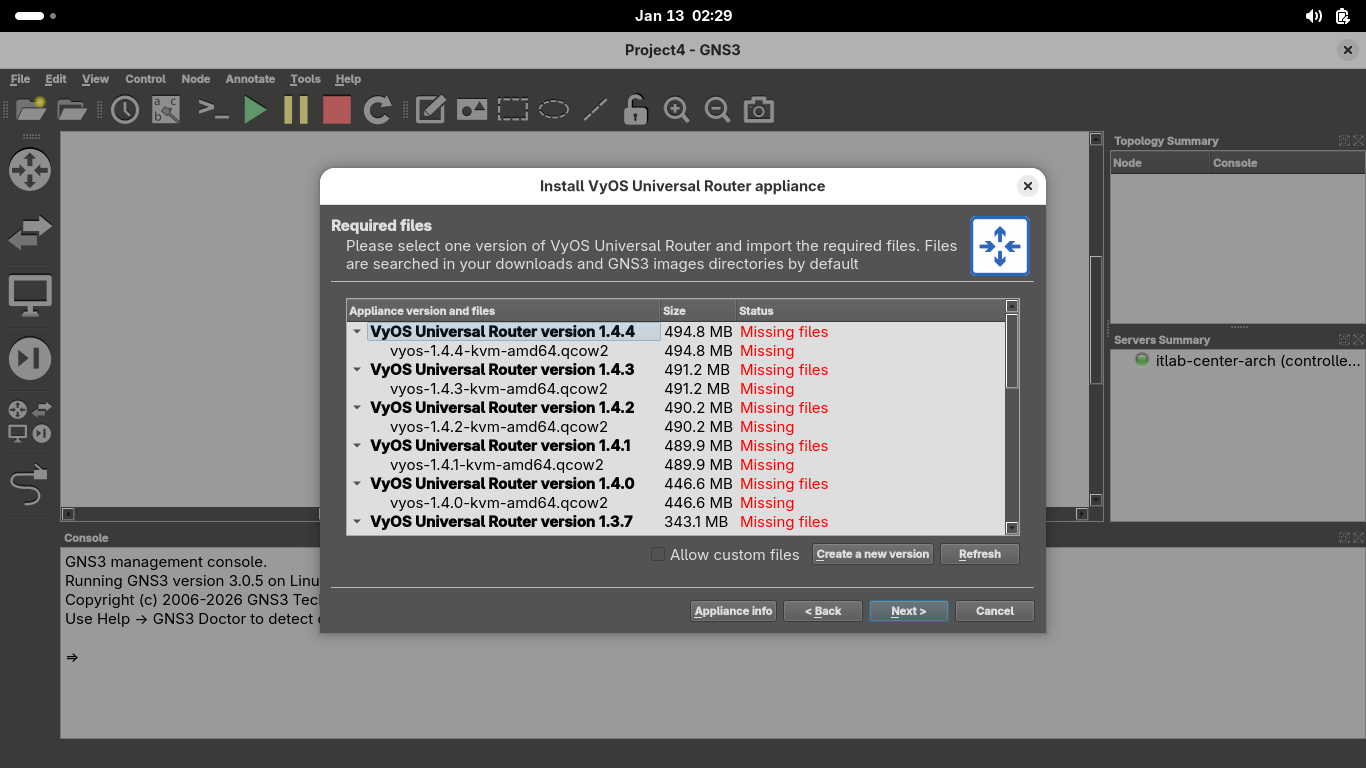The image size is (1366, 768).
Task: Click the Add a note icon
Action: (x=430, y=110)
